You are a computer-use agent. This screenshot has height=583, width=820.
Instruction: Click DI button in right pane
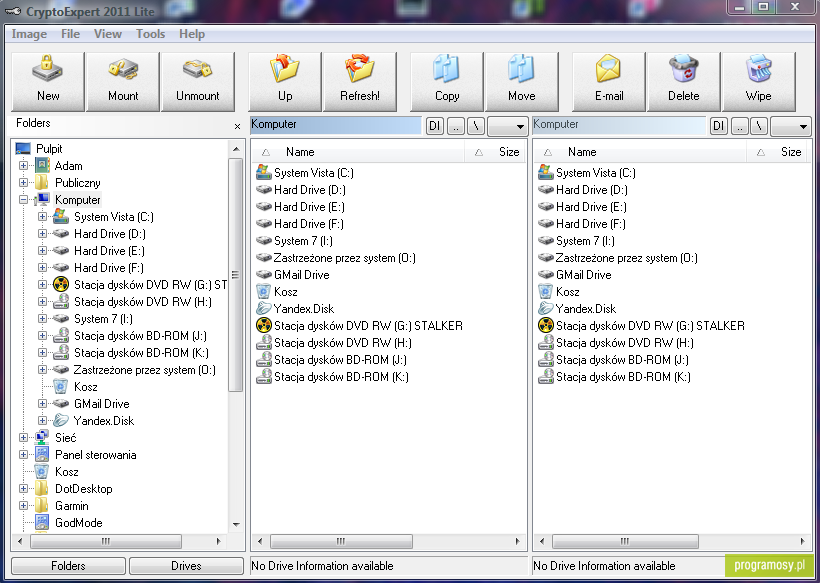click(x=719, y=126)
